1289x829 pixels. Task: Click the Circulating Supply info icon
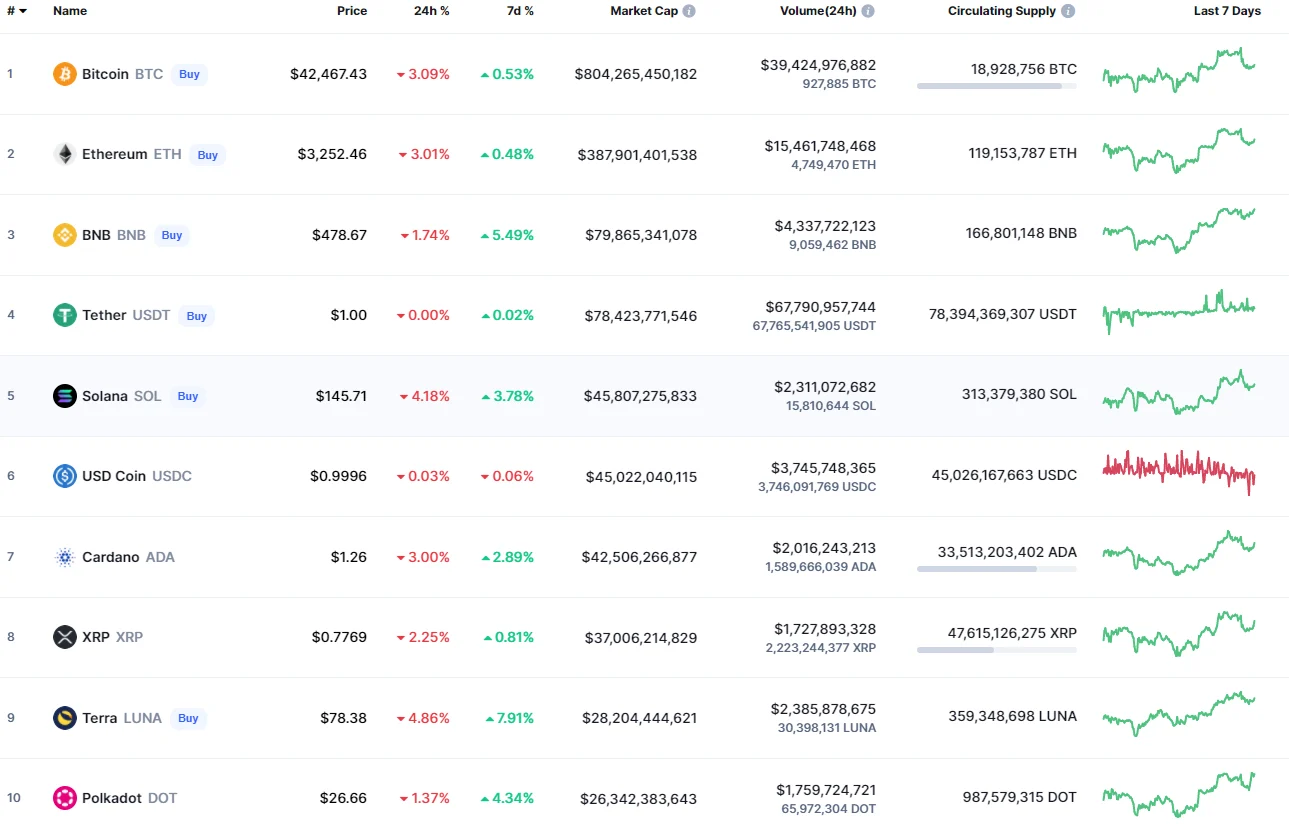1068,11
